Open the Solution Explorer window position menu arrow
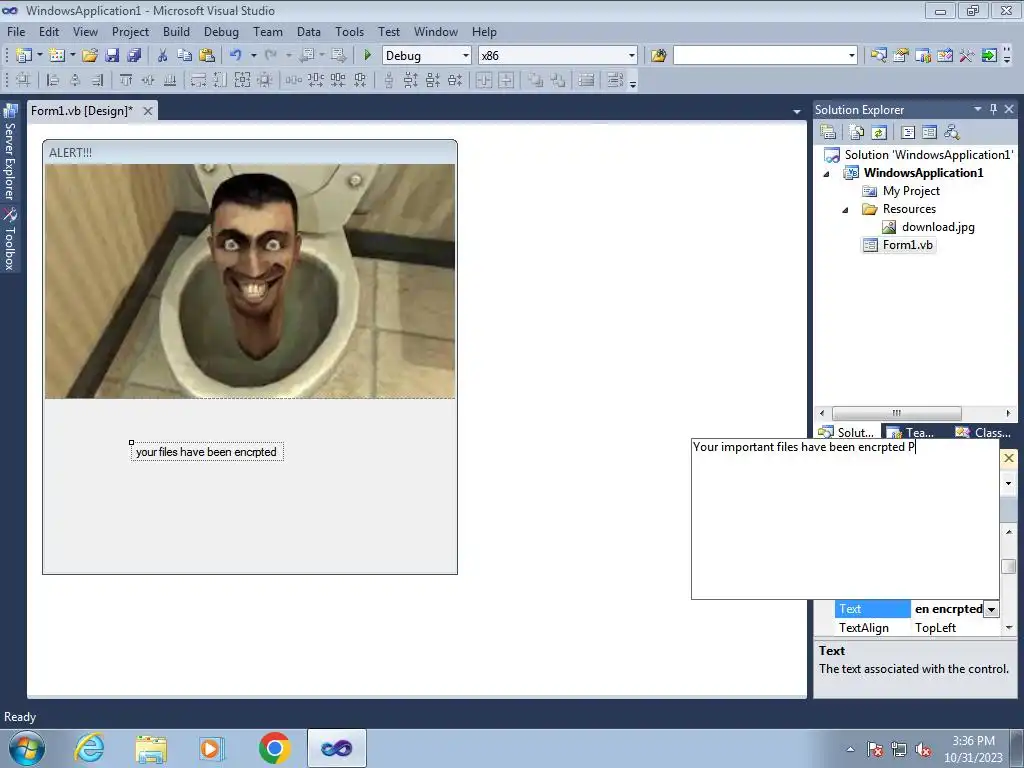This screenshot has height=768, width=1024. click(x=978, y=109)
